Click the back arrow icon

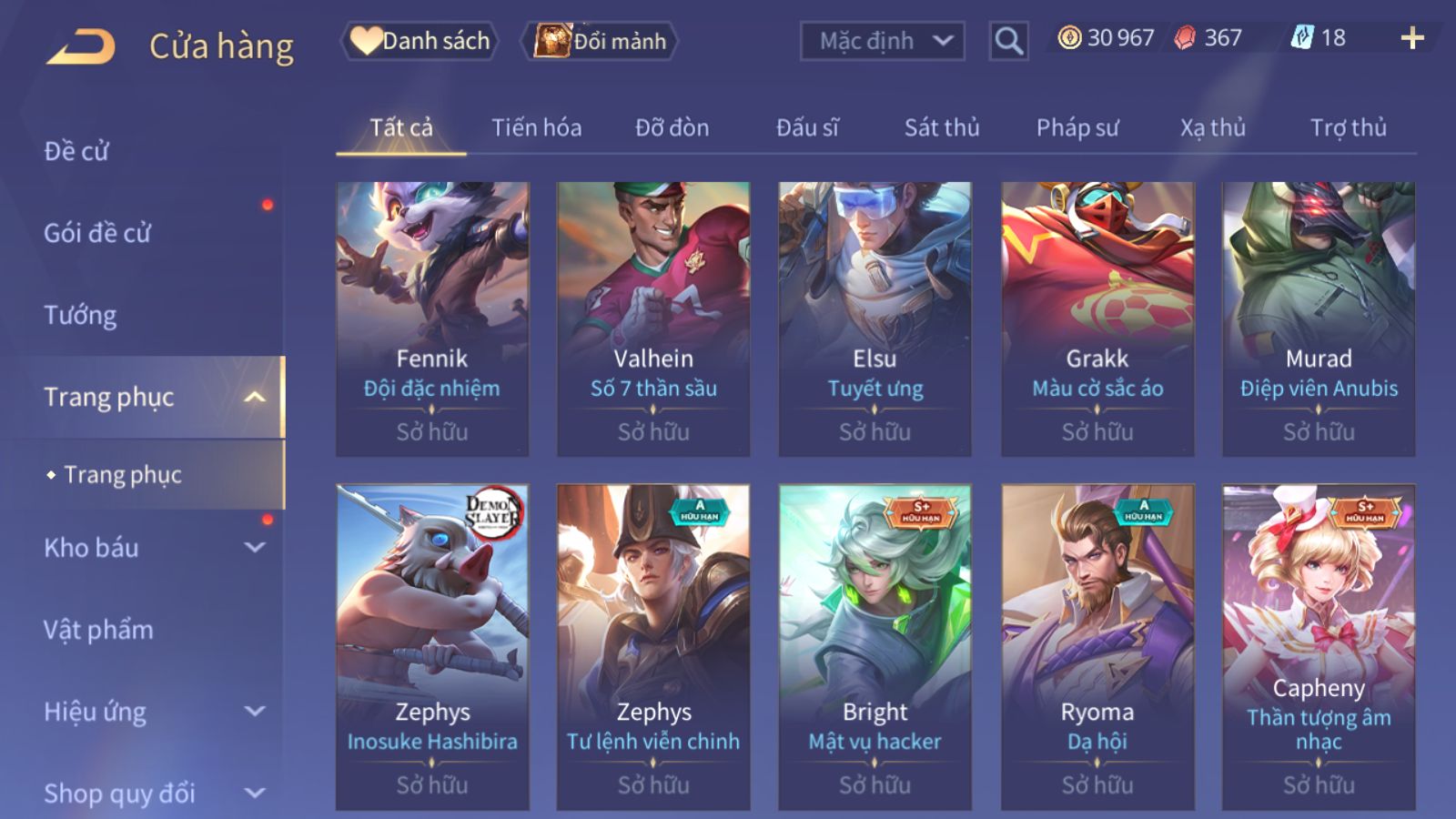tap(81, 45)
